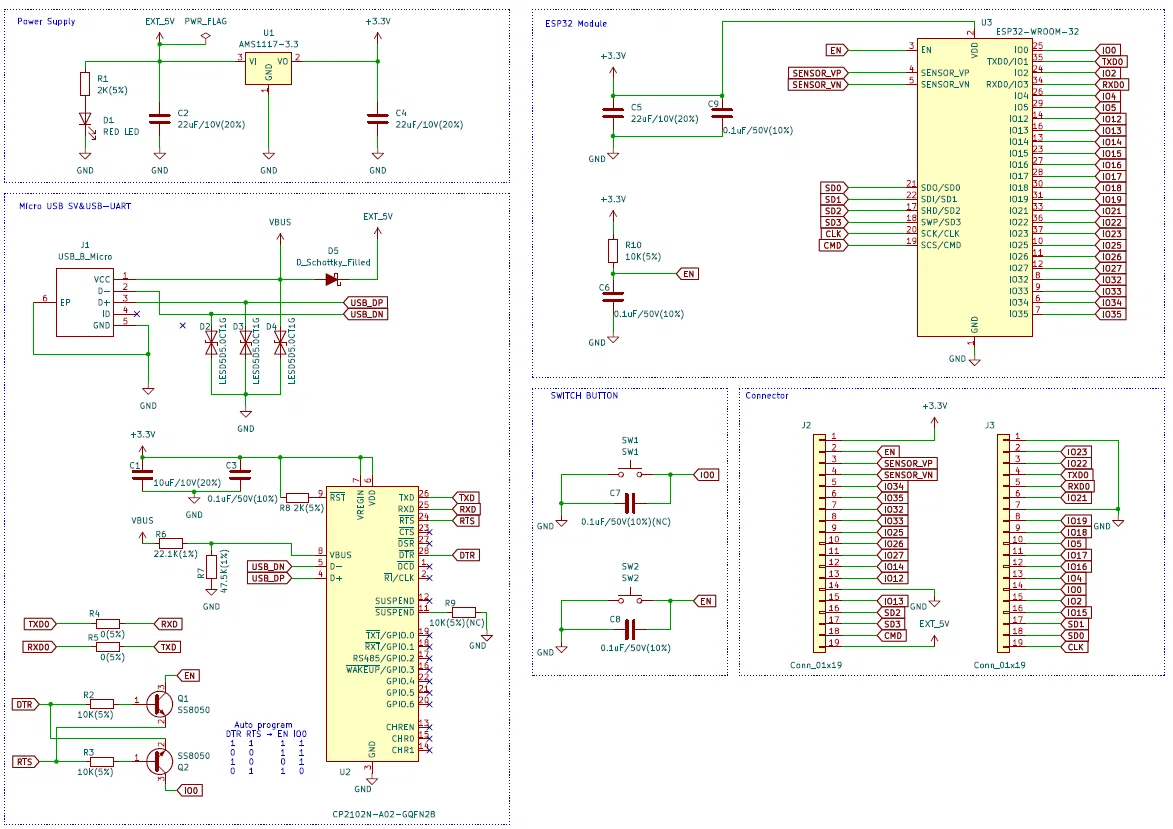Click capacitor C7 across SW1
This screenshot has width=1173, height=829.
coord(630,503)
